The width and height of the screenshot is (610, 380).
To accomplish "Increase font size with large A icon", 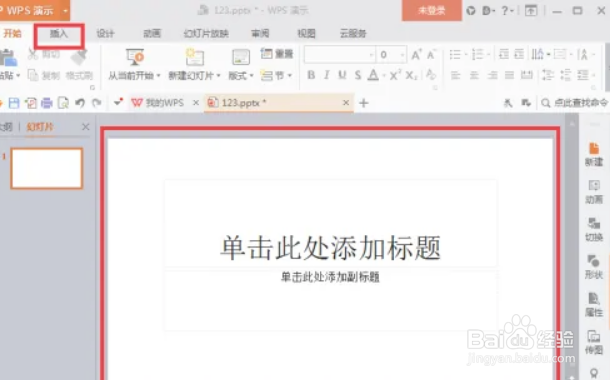I will point(416,55).
